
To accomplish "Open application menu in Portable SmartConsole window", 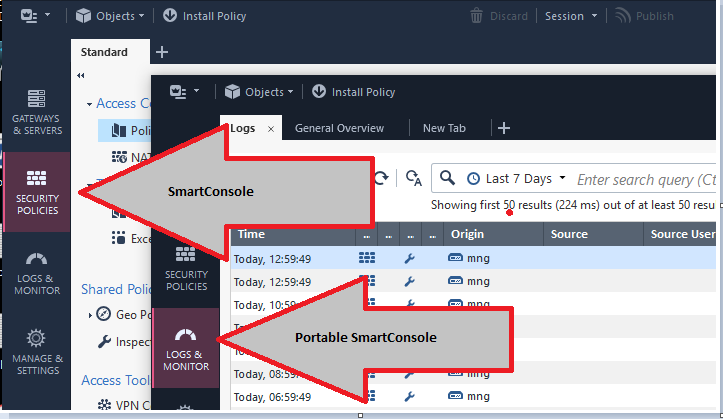I will 184,92.
